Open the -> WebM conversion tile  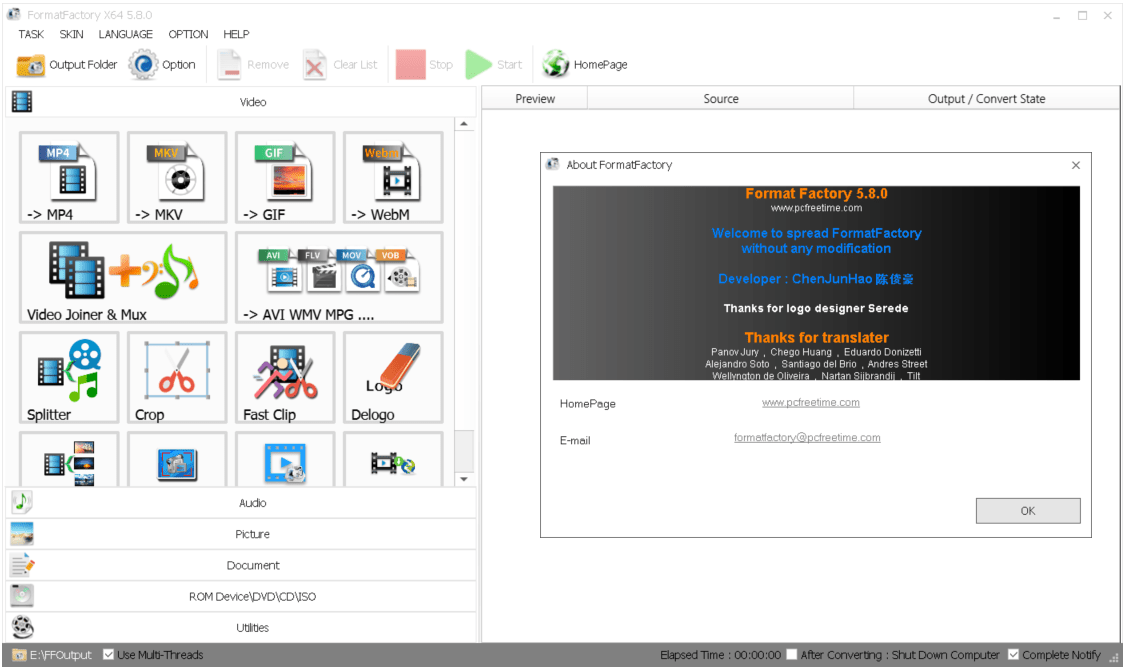[393, 177]
